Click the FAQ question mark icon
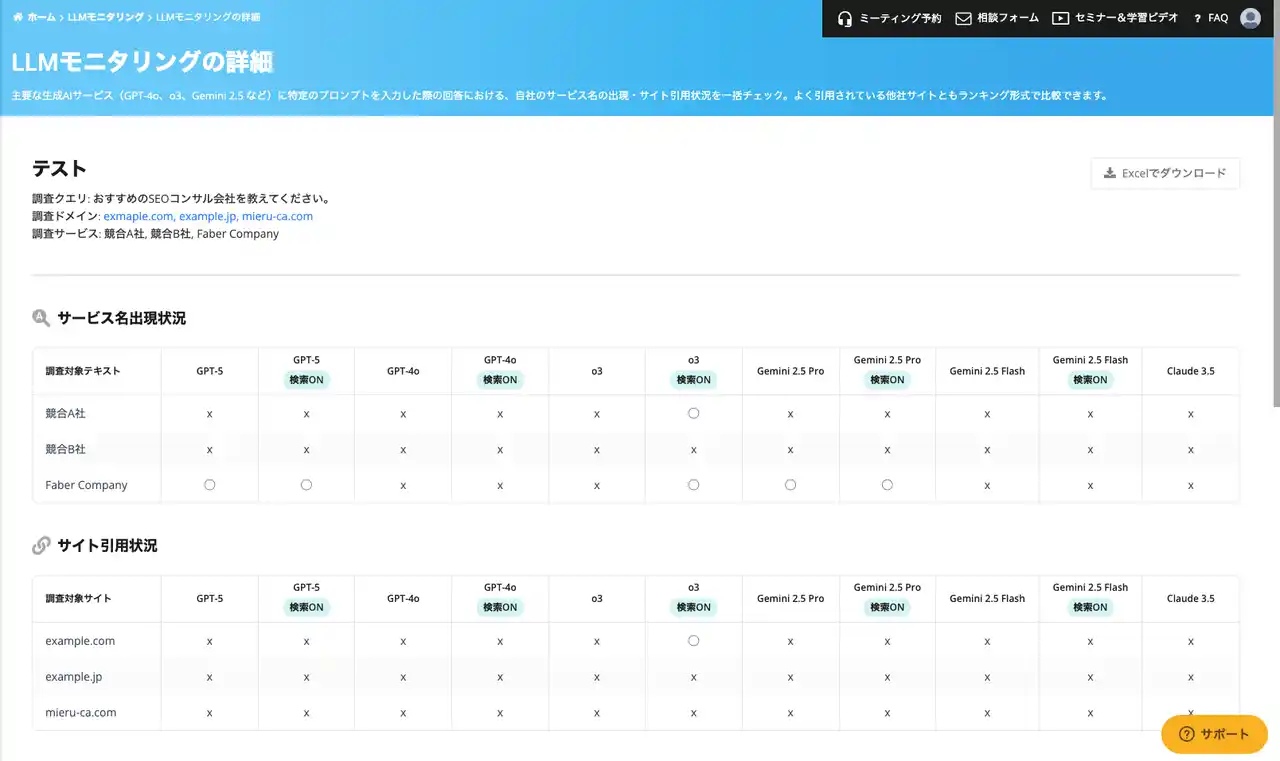This screenshot has width=1280, height=761. tap(1197, 18)
